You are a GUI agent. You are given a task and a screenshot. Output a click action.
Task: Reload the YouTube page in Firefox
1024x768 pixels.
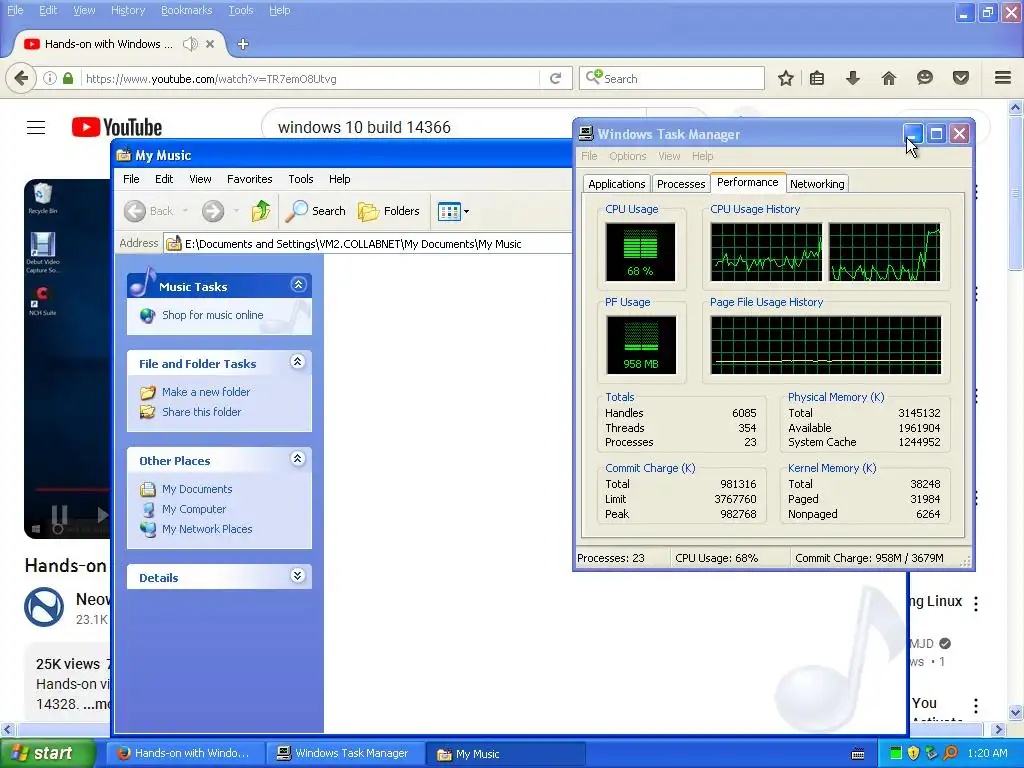(556, 78)
